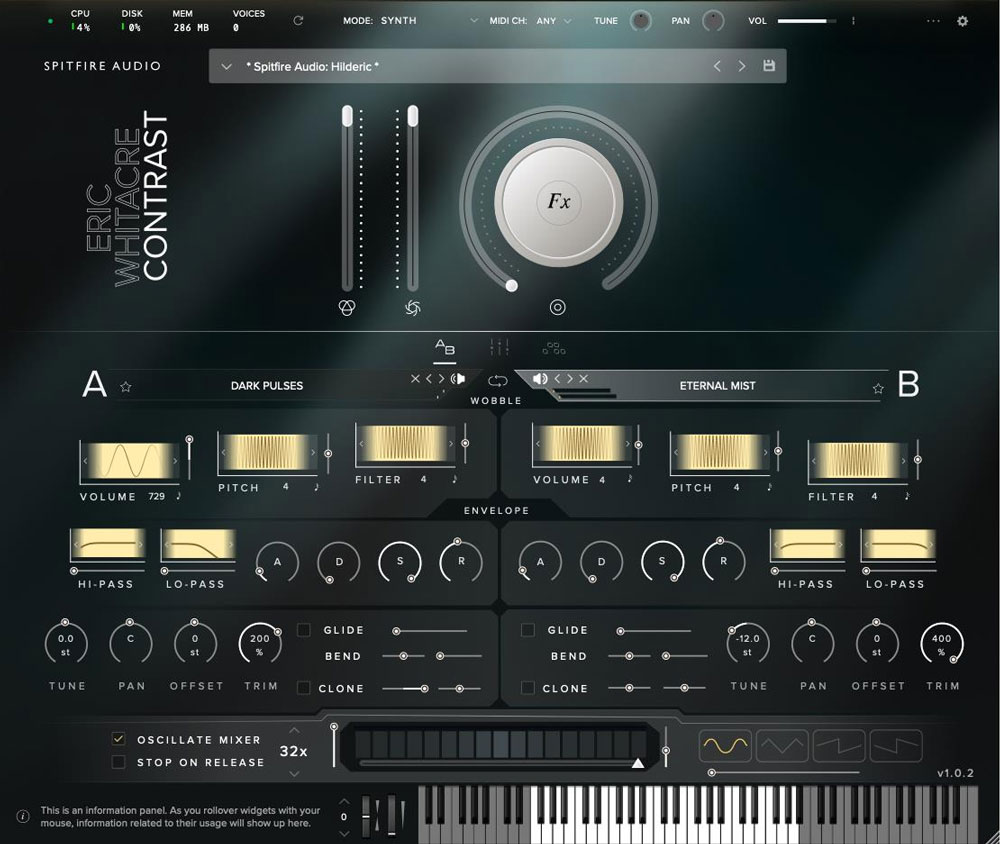Click the target circle icon below the Fx knob

pyautogui.click(x=557, y=307)
